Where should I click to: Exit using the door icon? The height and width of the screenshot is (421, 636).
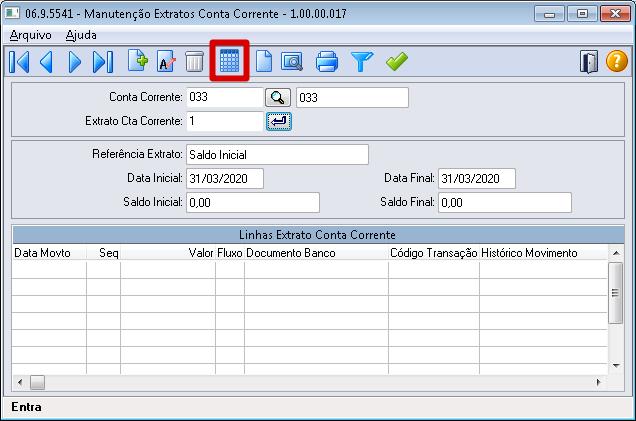click(589, 62)
